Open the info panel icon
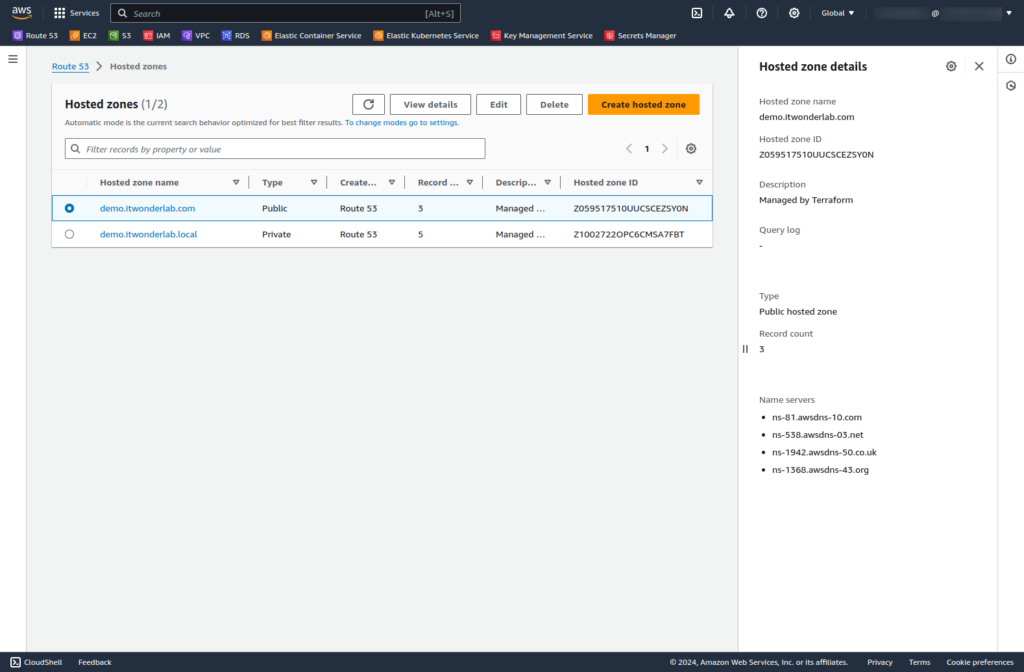This screenshot has width=1024, height=672. click(x=1011, y=59)
